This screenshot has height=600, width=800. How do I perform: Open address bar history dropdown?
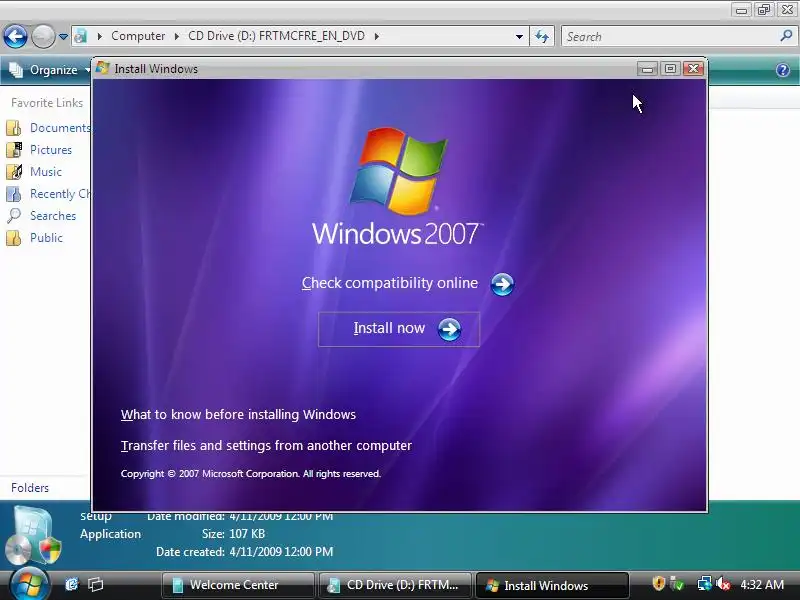[519, 37]
